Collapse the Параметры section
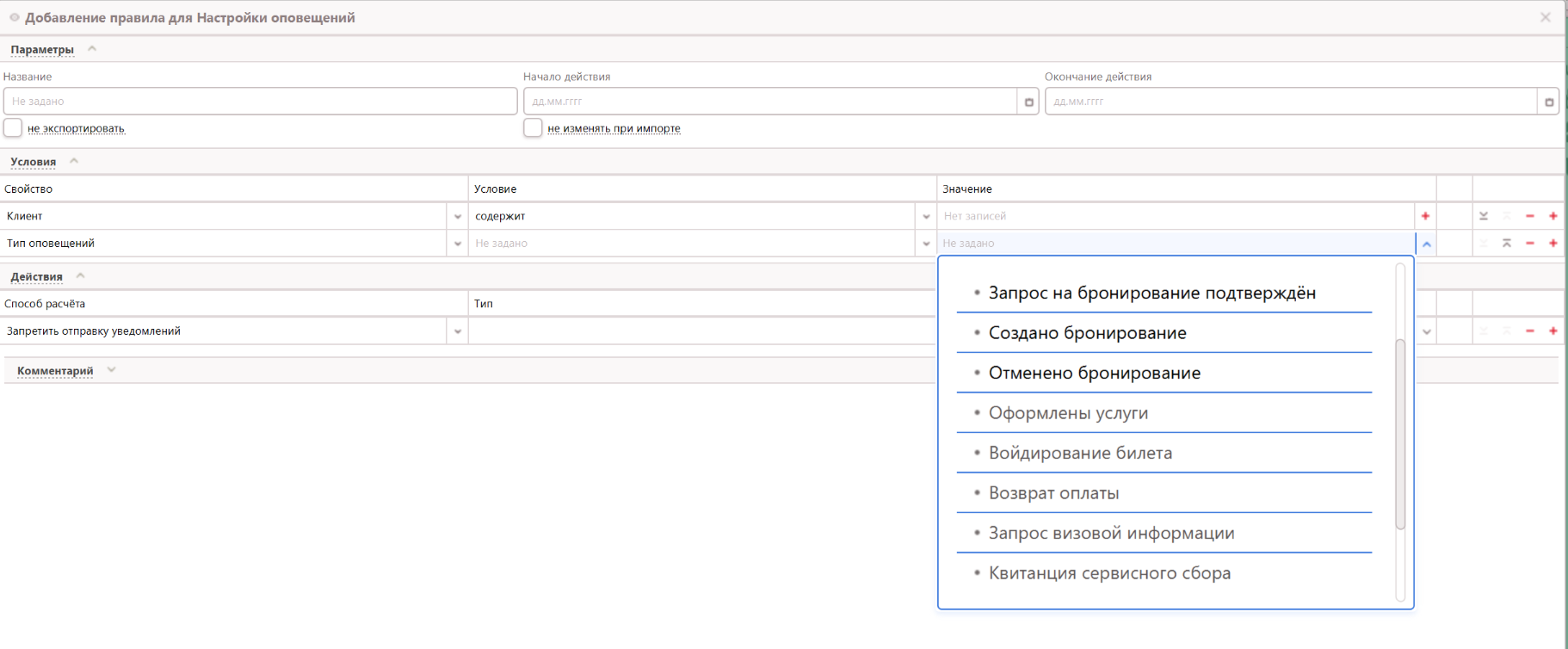Image resolution: width=1568 pixels, height=649 pixels. point(92,49)
